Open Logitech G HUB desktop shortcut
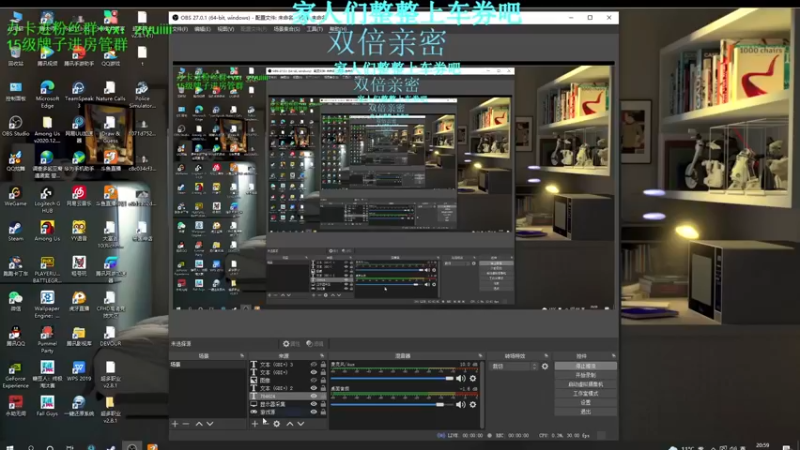This screenshot has height=450, width=800. coord(47,200)
